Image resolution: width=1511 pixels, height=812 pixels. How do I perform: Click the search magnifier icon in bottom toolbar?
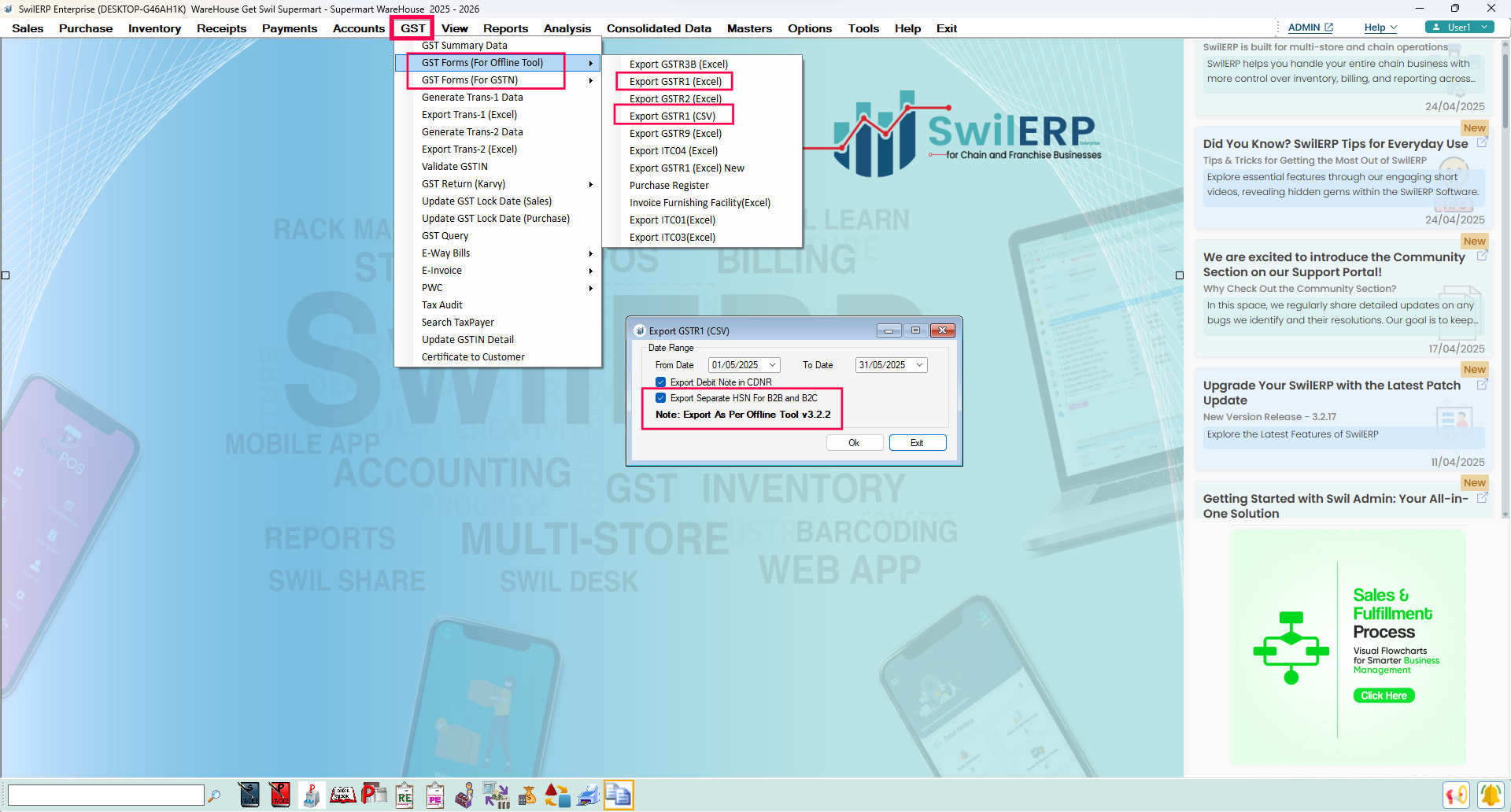(x=214, y=795)
